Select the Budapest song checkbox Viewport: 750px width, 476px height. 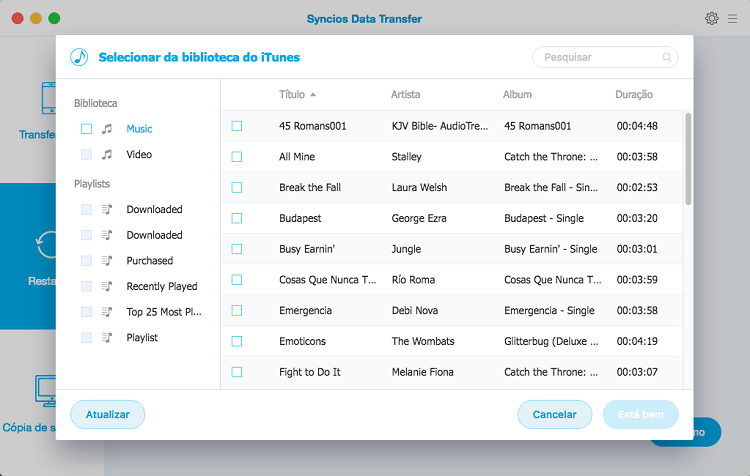click(x=237, y=218)
